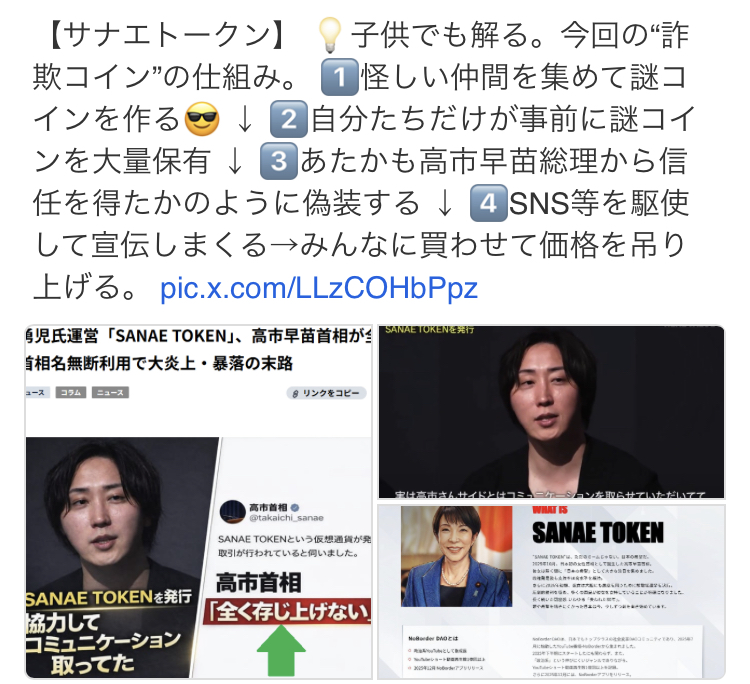Click the light bulb emoji in the post
The height and width of the screenshot is (684, 750).
coord(330,35)
